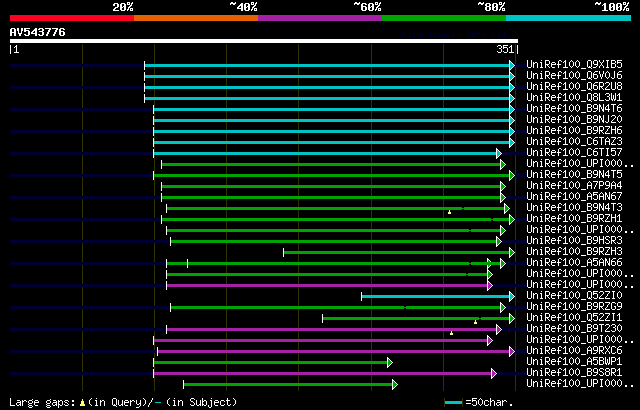Select the UniRef100_C6TI57 label

574,153
